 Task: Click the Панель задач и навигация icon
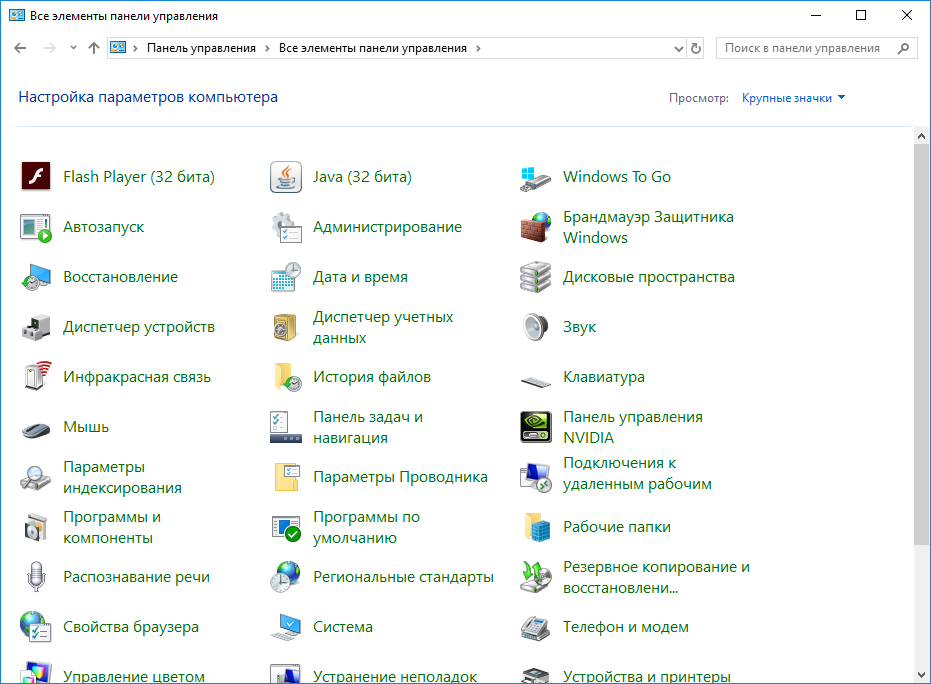tap(286, 427)
